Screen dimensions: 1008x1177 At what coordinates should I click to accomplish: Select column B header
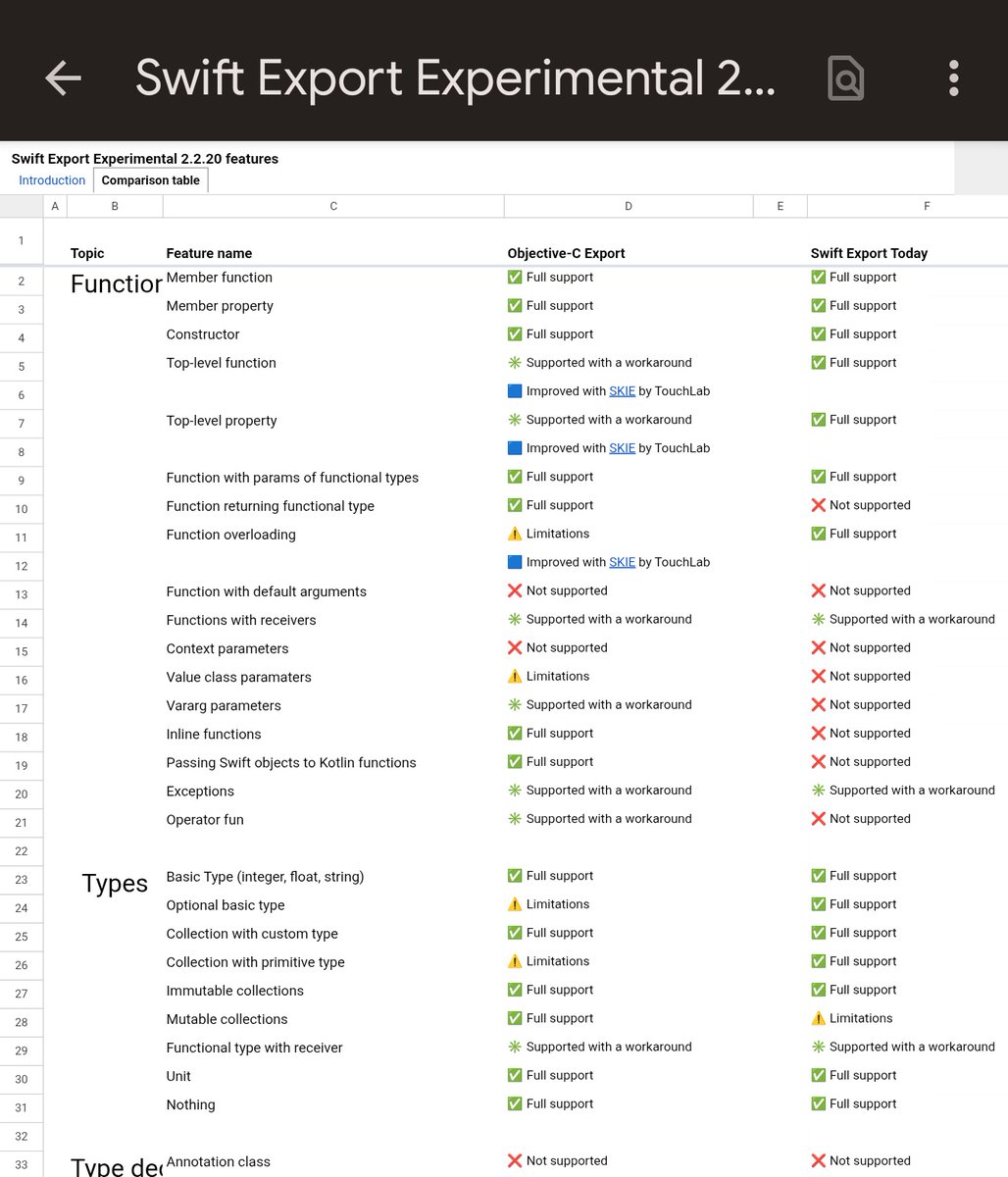115,206
